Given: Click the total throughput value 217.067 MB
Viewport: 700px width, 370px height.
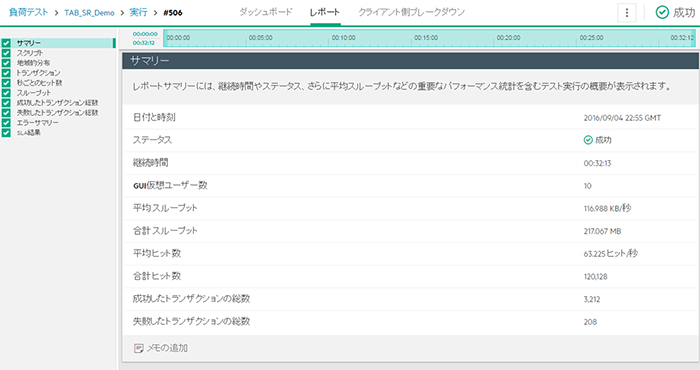Looking at the screenshot, I should pos(602,231).
